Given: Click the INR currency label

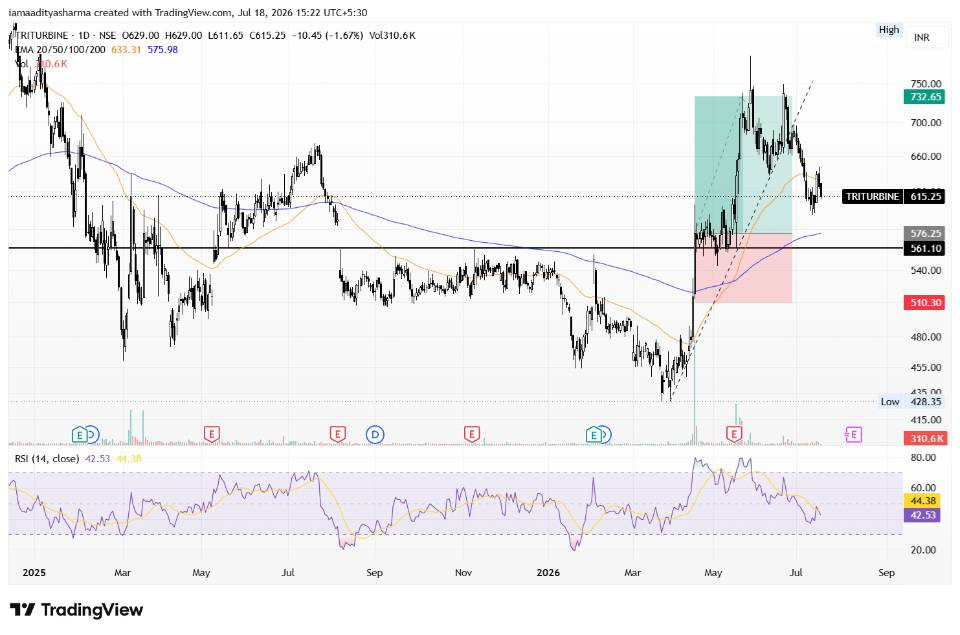Looking at the screenshot, I should (921, 37).
